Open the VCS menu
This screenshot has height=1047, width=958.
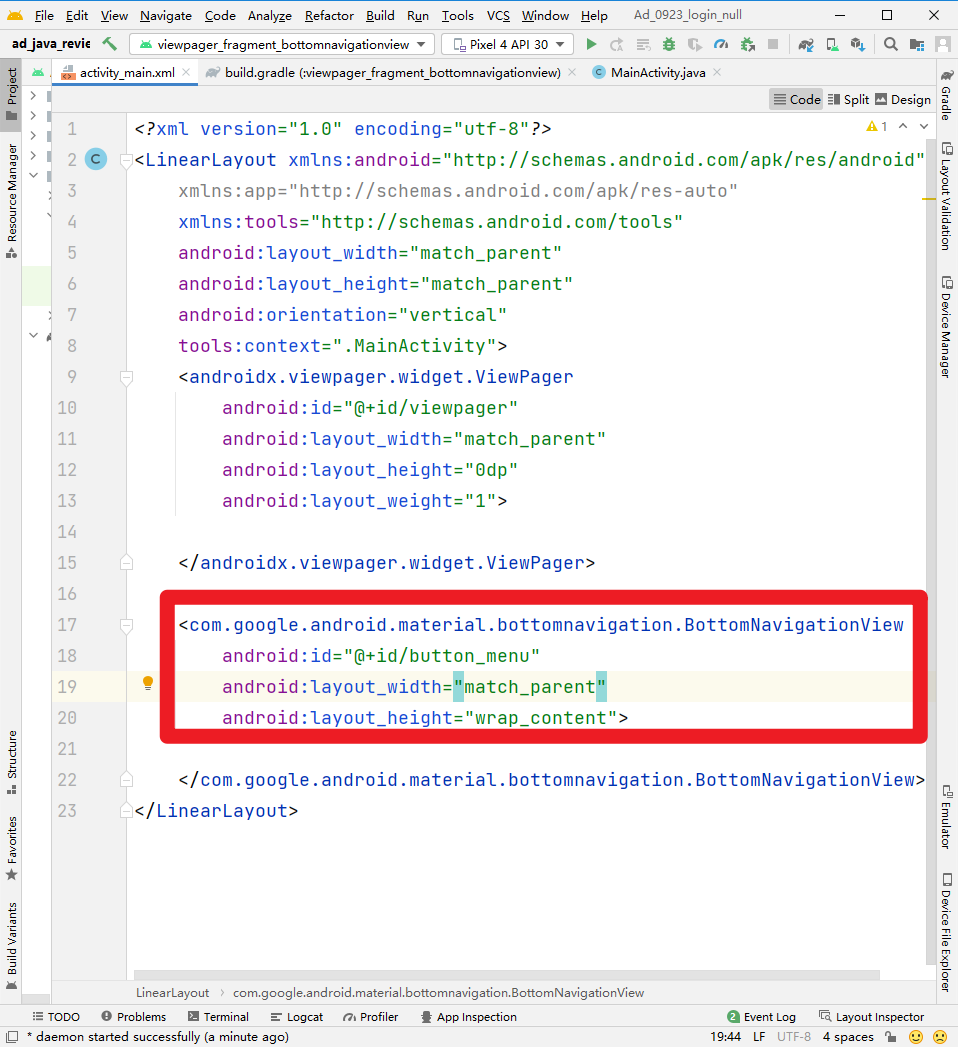coord(498,15)
